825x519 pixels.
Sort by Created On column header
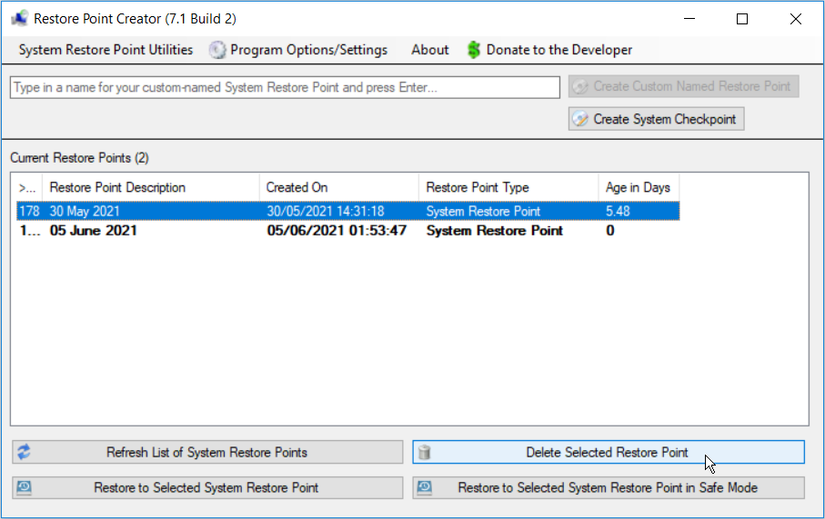coord(339,187)
